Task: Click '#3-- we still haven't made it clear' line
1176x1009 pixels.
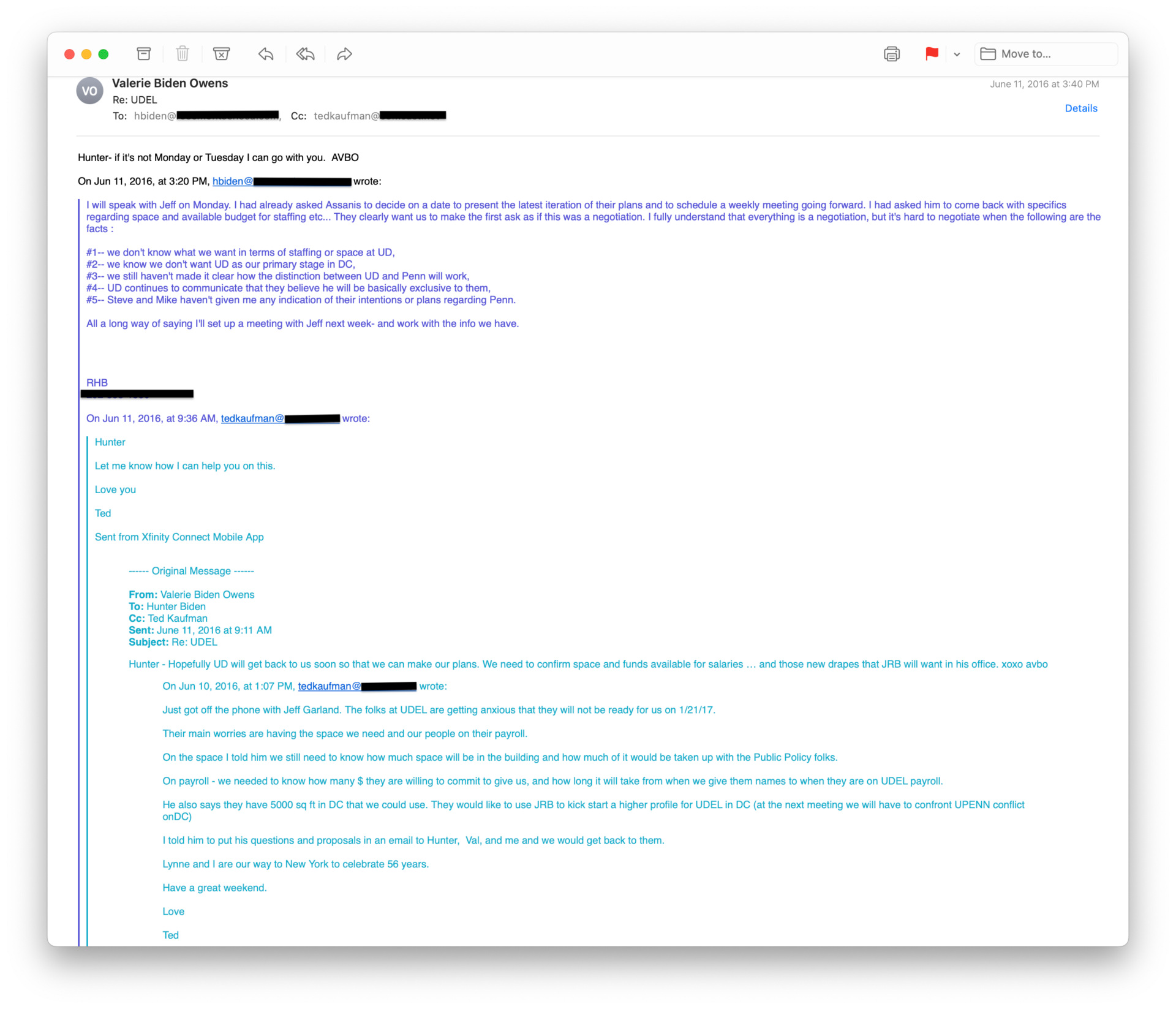Action: [x=277, y=276]
